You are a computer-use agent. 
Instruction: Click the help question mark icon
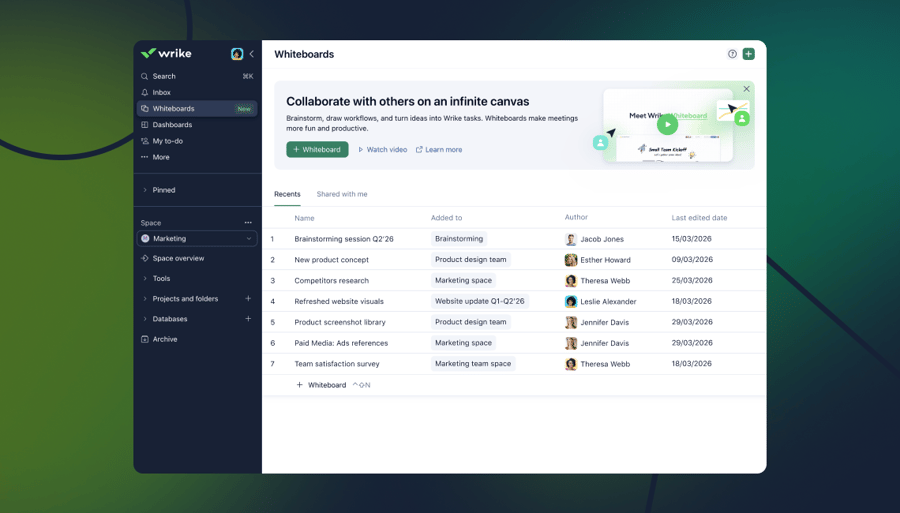tap(732, 54)
